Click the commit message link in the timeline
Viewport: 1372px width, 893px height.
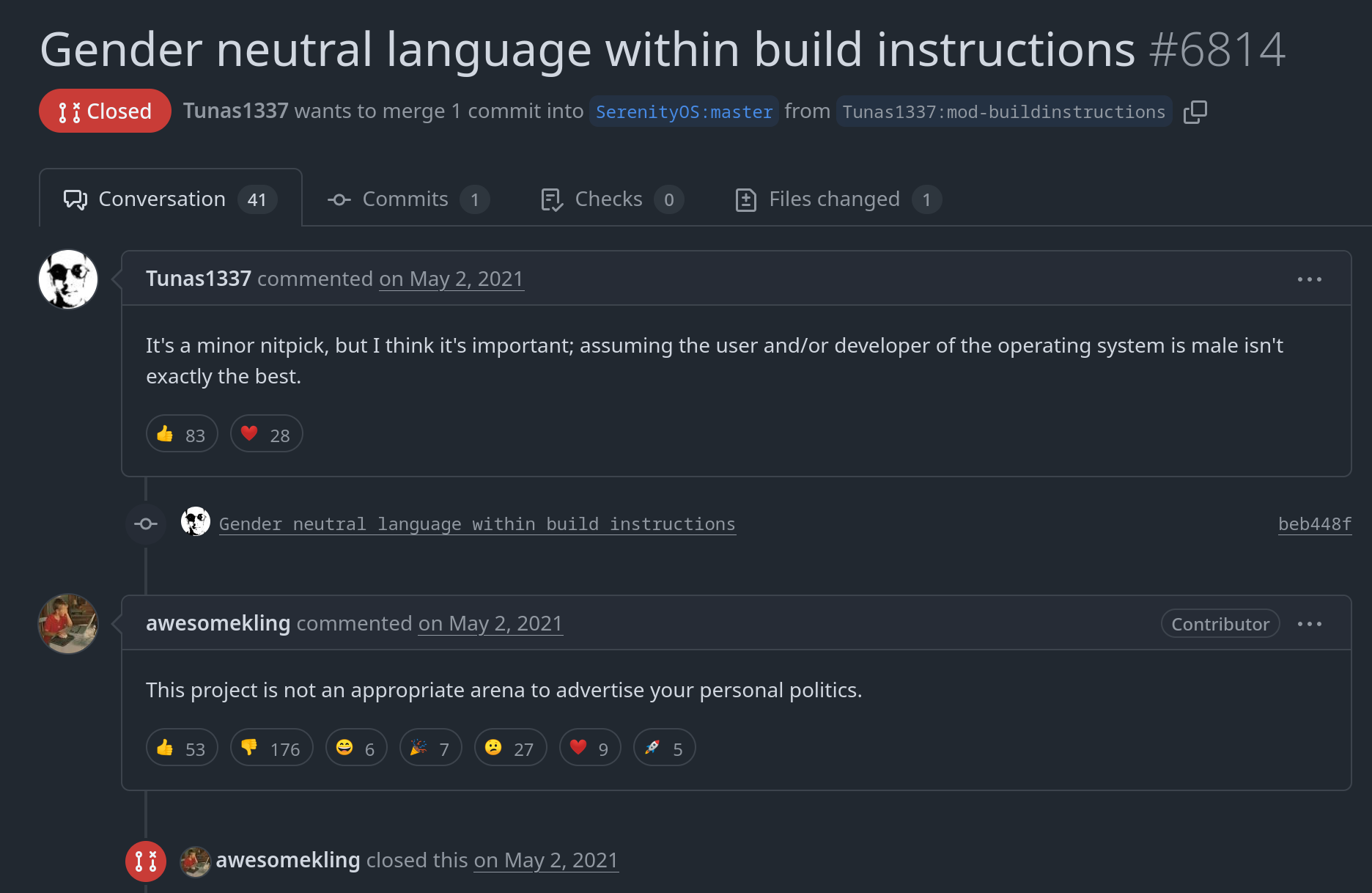[x=477, y=523]
